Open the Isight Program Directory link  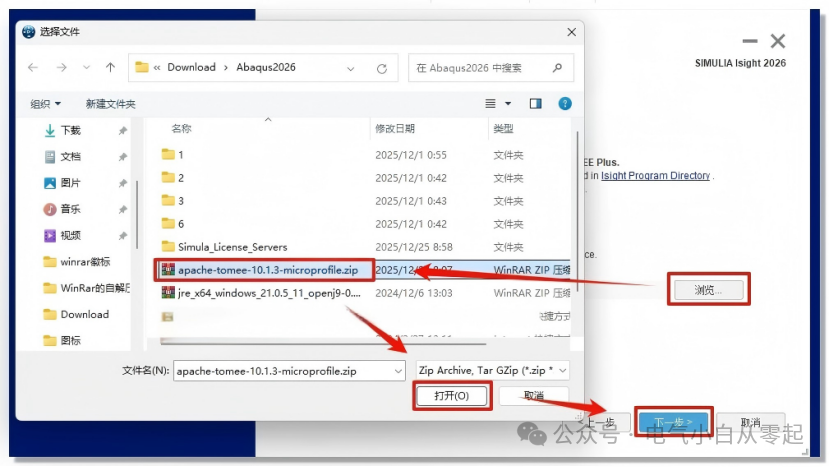(655, 175)
